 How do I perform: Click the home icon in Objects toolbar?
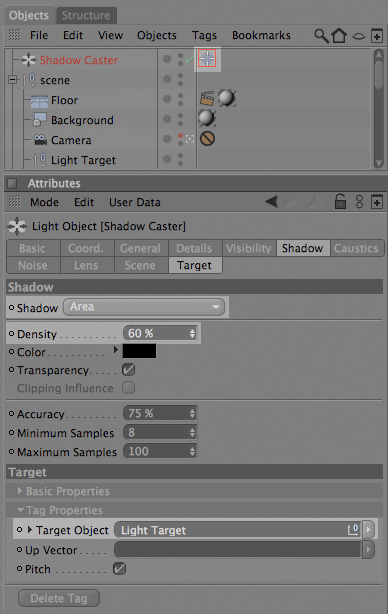339,36
